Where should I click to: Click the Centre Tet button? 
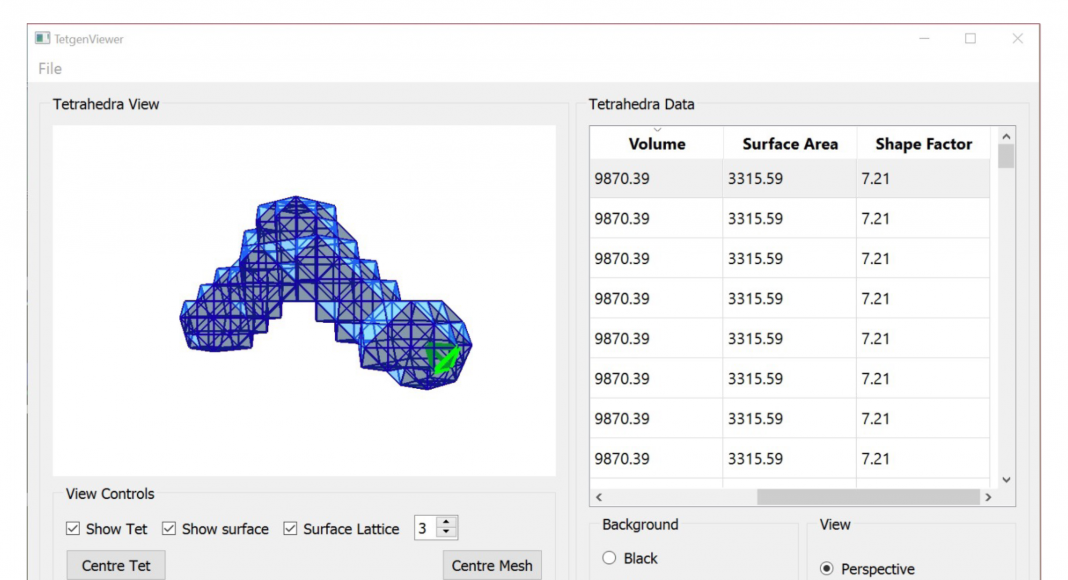pos(116,566)
